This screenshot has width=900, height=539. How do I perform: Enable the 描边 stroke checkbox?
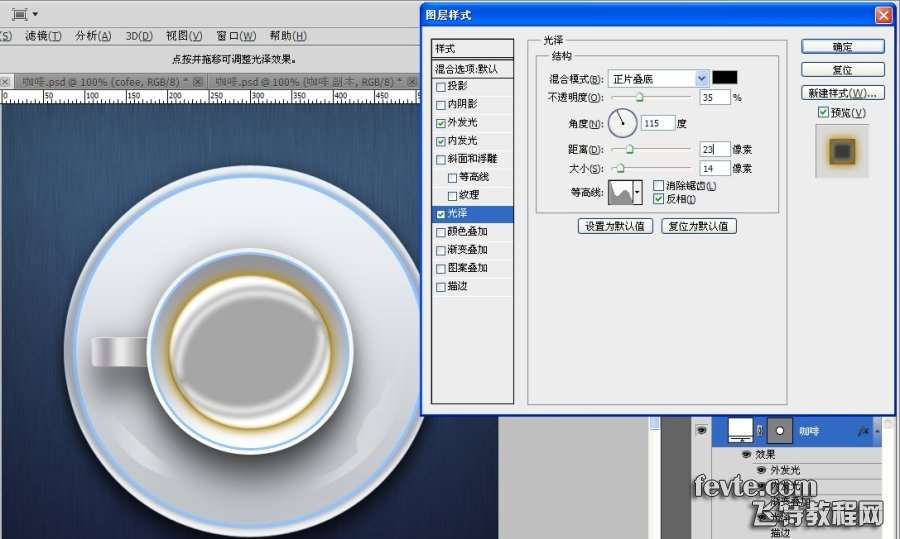coord(441,287)
